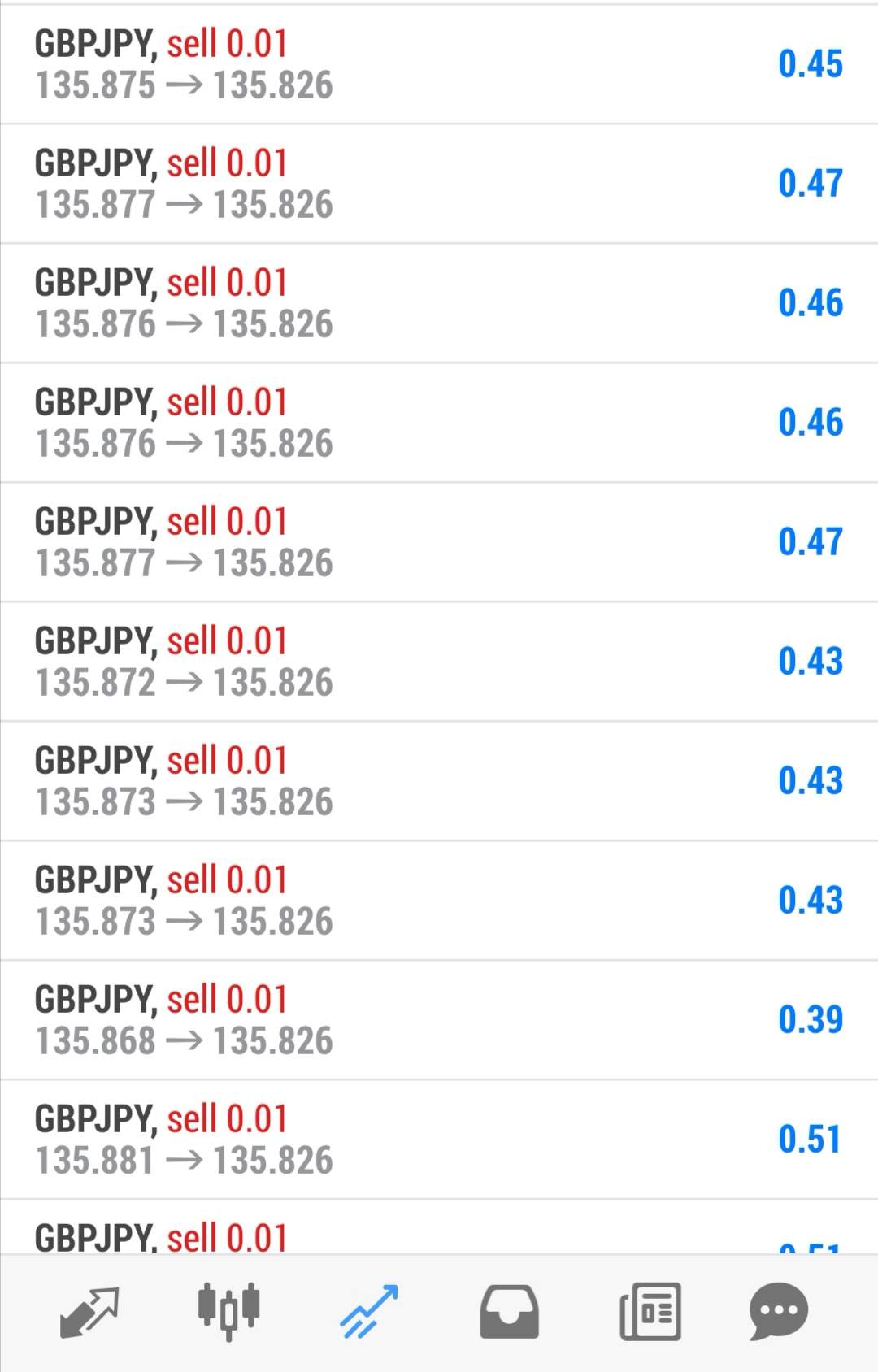The image size is (878, 1372).
Task: Select the blue Trade trend-line icon
Action: pos(369,1311)
